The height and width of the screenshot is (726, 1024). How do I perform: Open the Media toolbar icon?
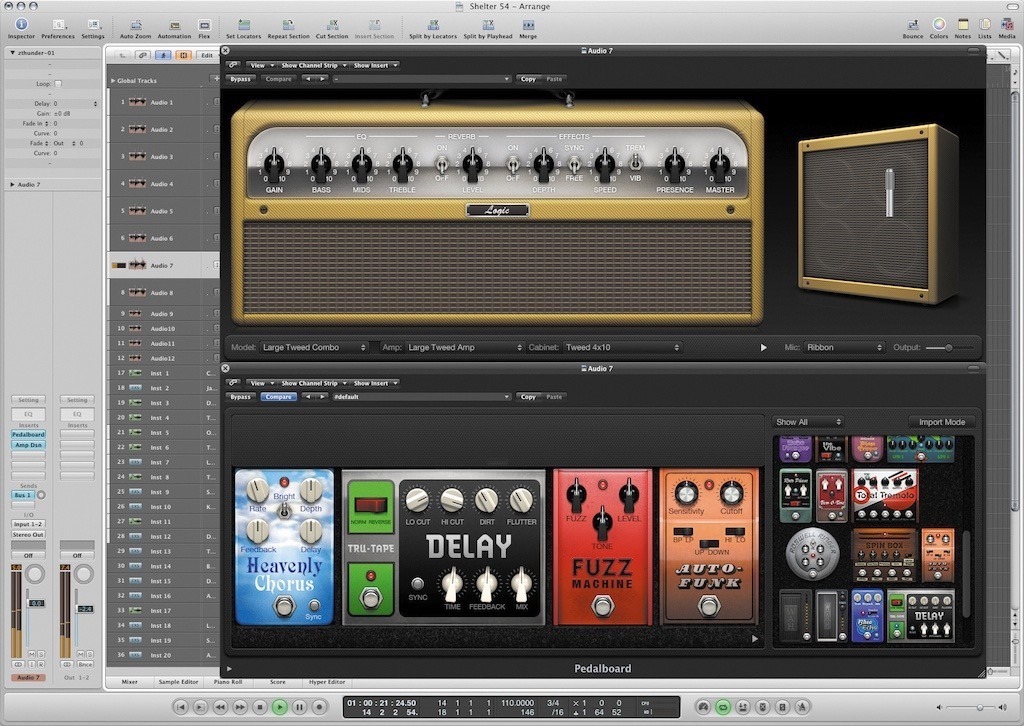[x=1006, y=25]
